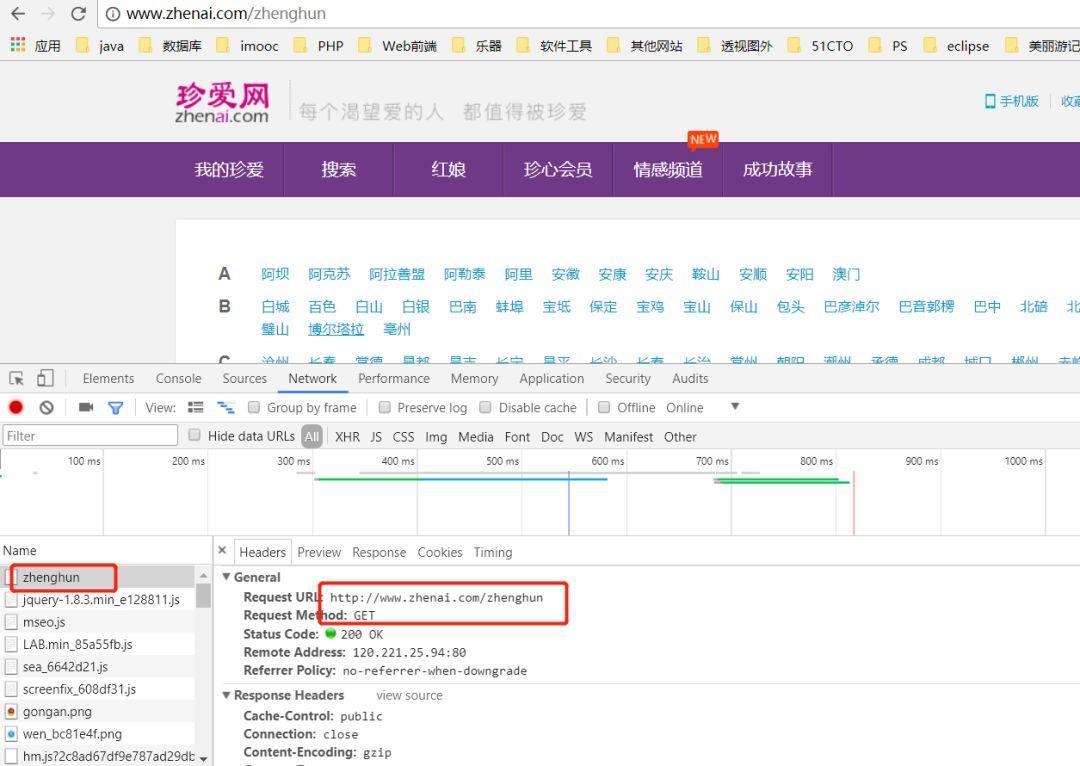
Task: Click the mobile version phone icon
Action: (x=990, y=101)
